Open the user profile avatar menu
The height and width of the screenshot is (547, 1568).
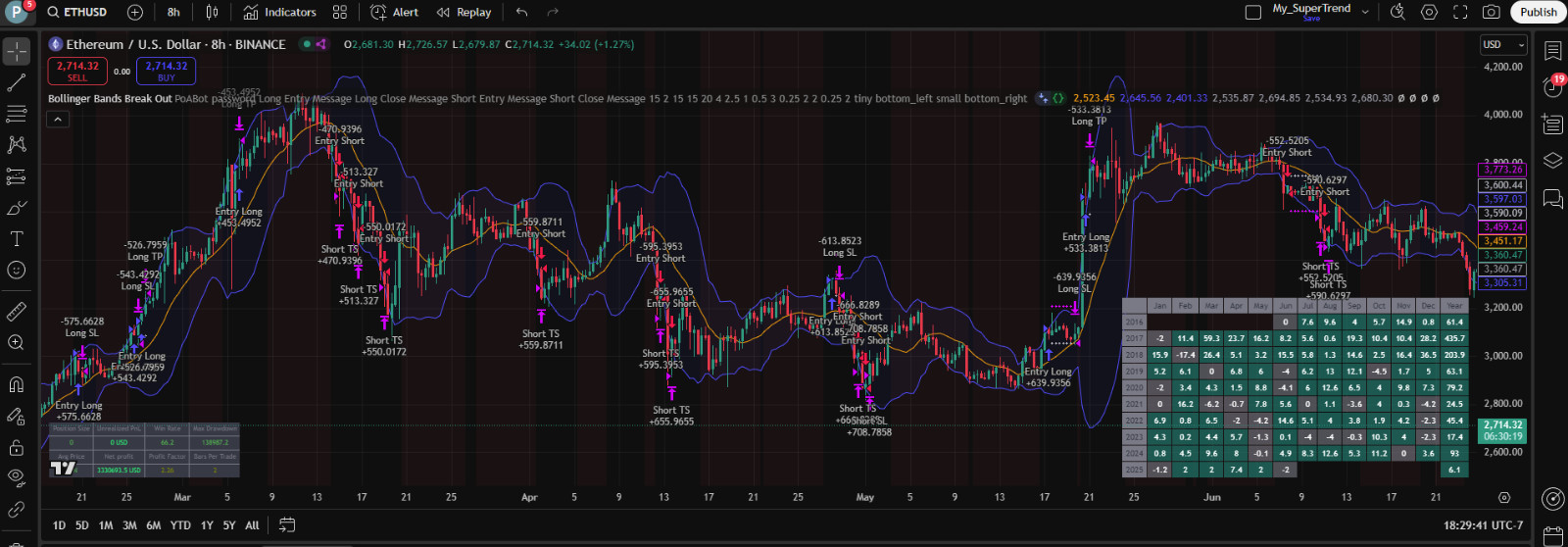16,12
